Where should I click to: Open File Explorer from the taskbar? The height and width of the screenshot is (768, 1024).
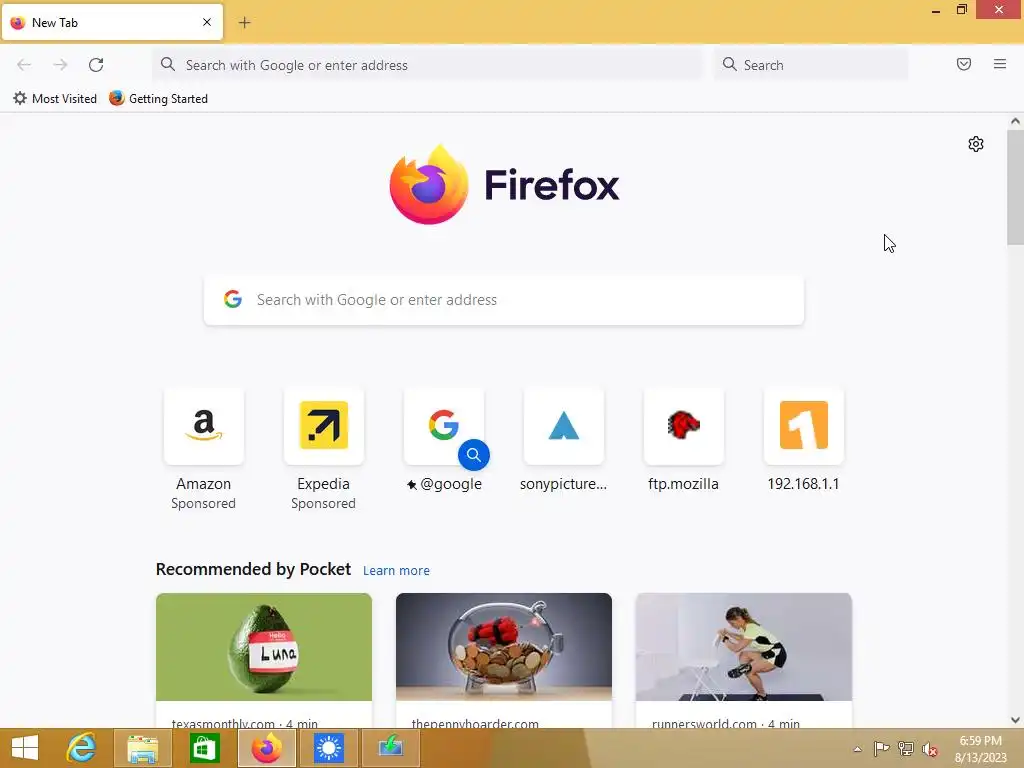142,748
